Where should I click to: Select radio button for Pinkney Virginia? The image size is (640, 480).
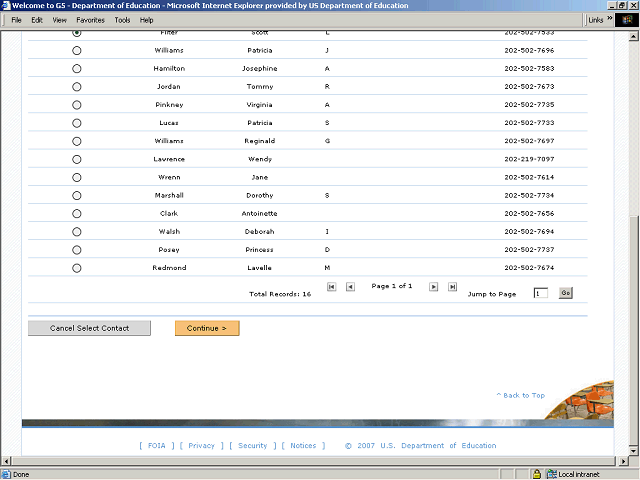pos(77,105)
